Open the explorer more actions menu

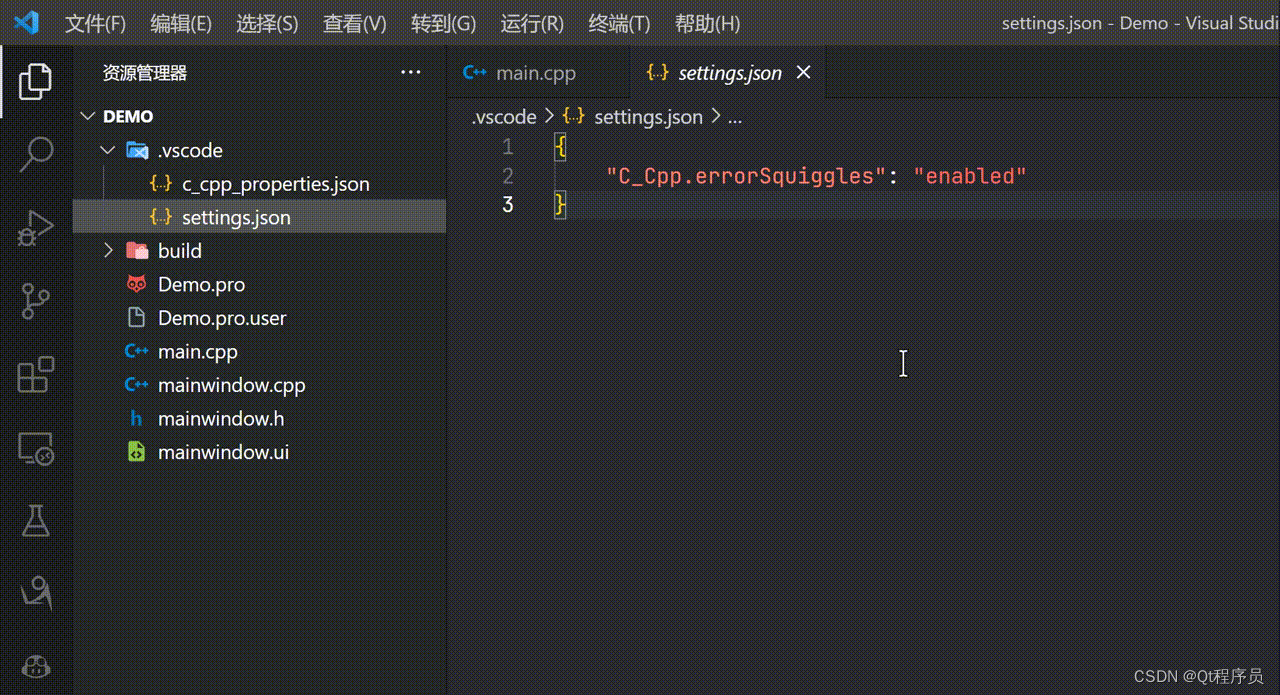point(411,72)
